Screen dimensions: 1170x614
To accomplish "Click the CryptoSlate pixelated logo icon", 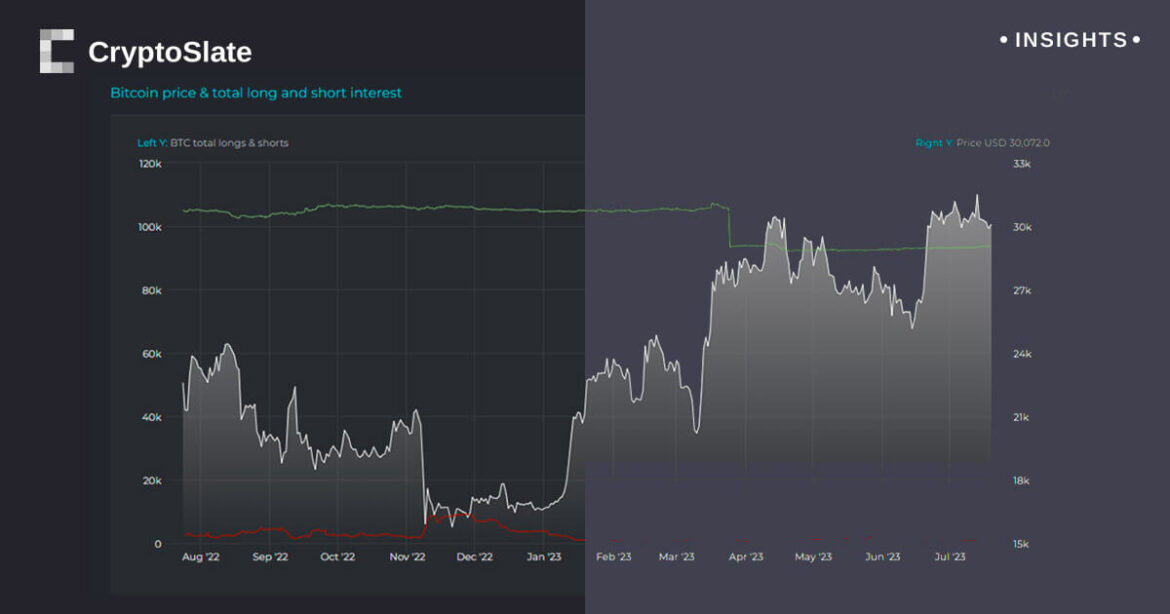I will click(x=57, y=51).
